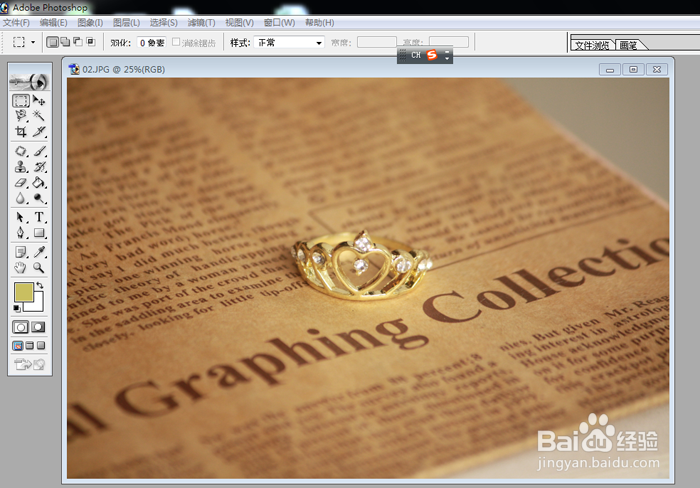Open the tool preset picker arrow
Image resolution: width=700 pixels, height=488 pixels.
33,43
